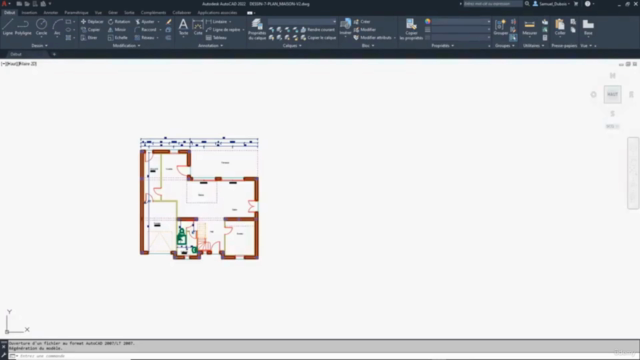Click the ellipse tool icon in Dessin panel
Screen dimensions: 640x360
[69, 30]
